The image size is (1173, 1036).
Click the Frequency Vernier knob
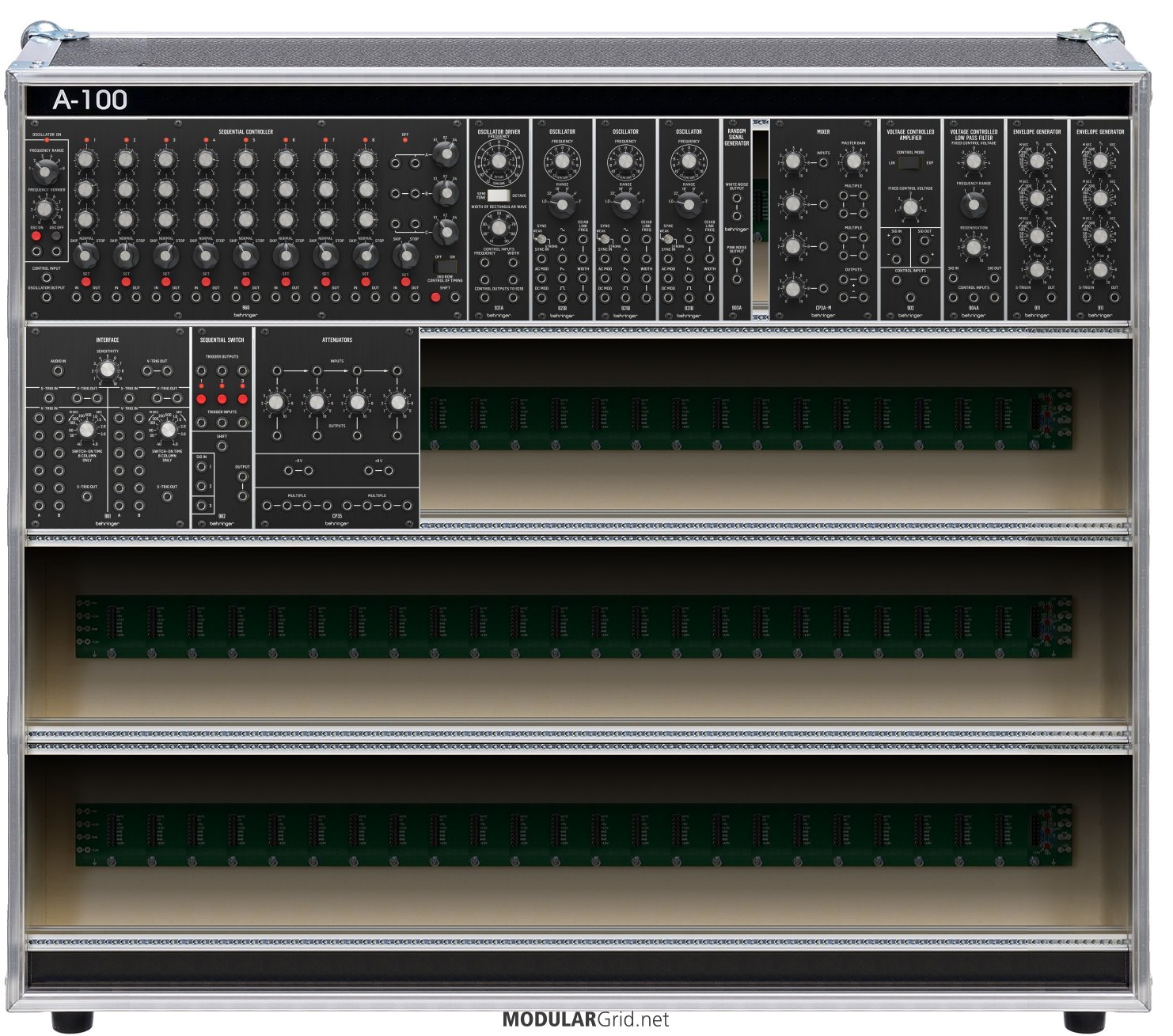point(45,208)
